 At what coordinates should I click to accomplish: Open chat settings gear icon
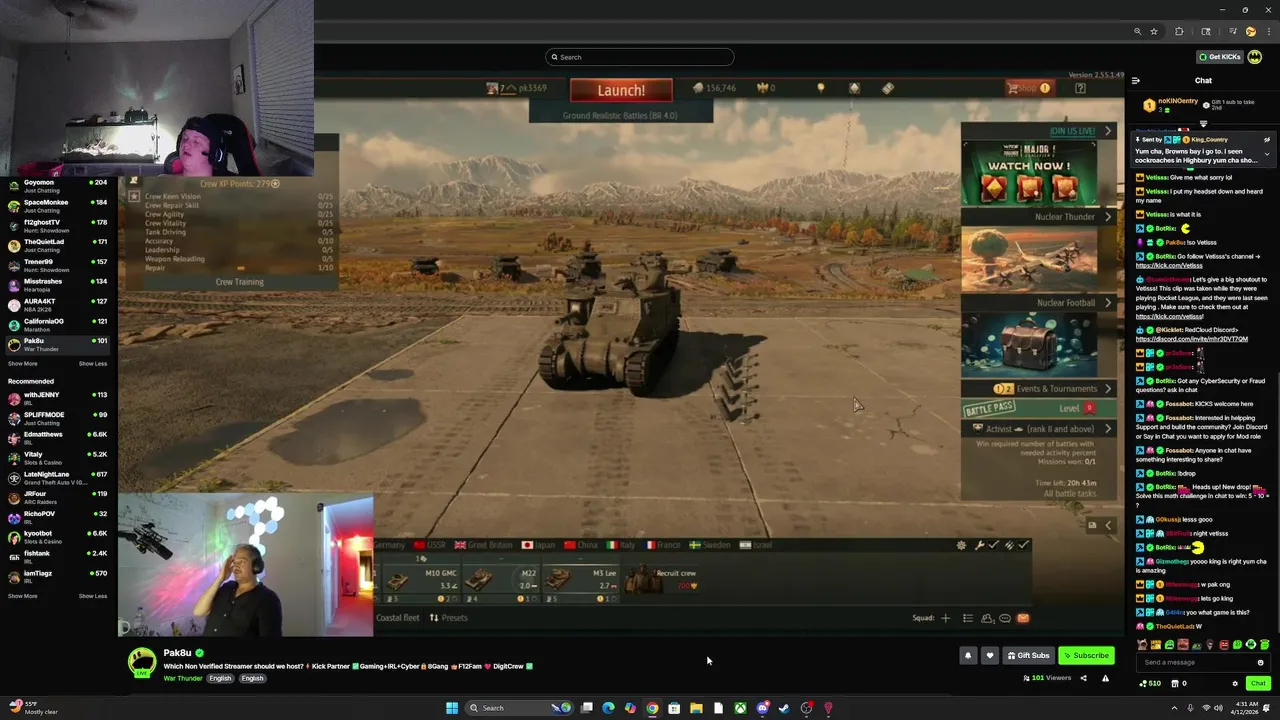1235,684
